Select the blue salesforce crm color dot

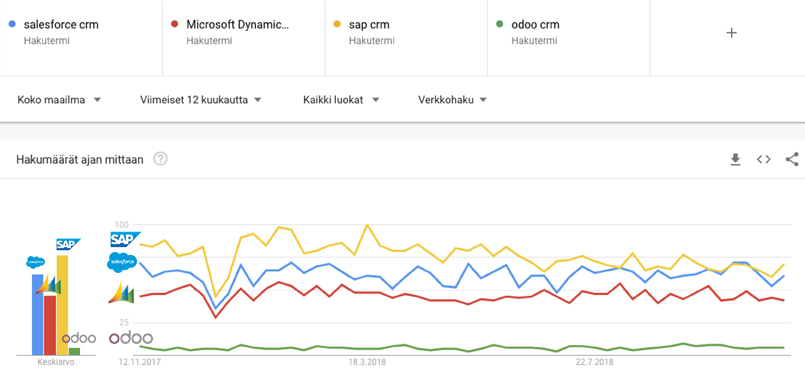tap(13, 24)
